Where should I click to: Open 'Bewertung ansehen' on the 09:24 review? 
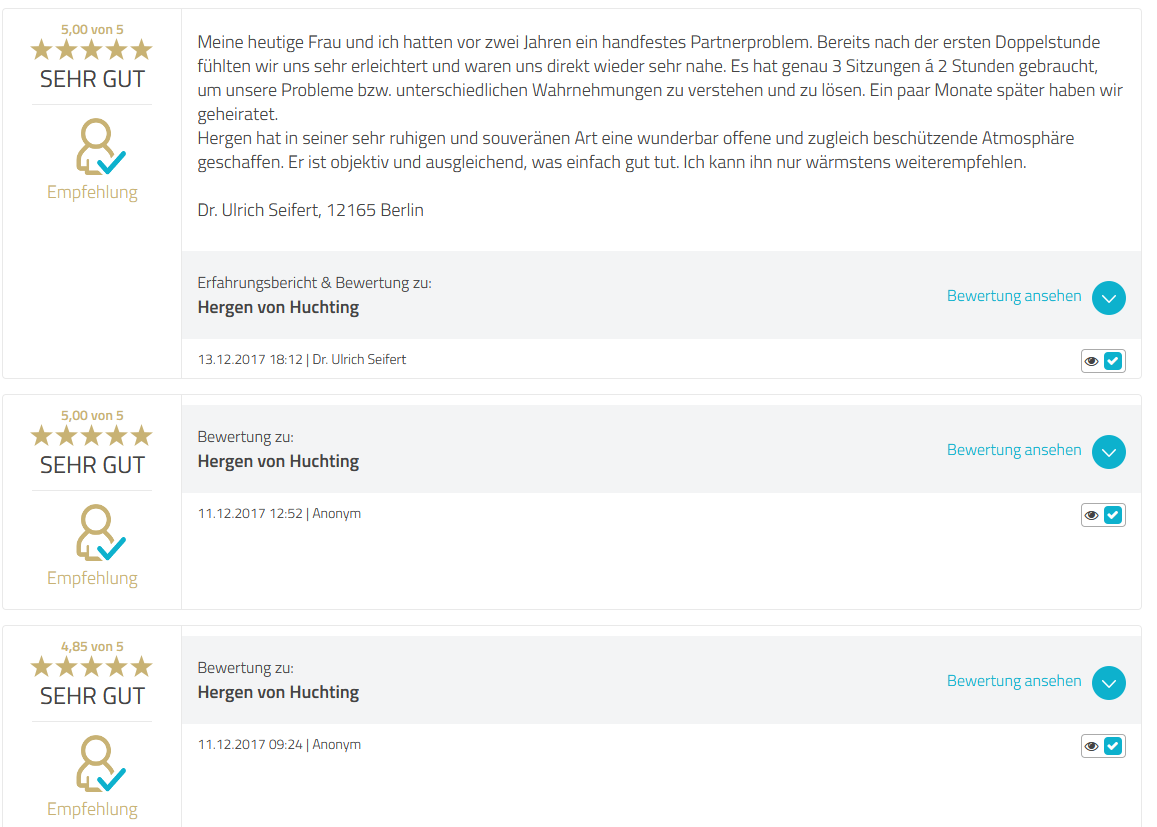click(1014, 681)
